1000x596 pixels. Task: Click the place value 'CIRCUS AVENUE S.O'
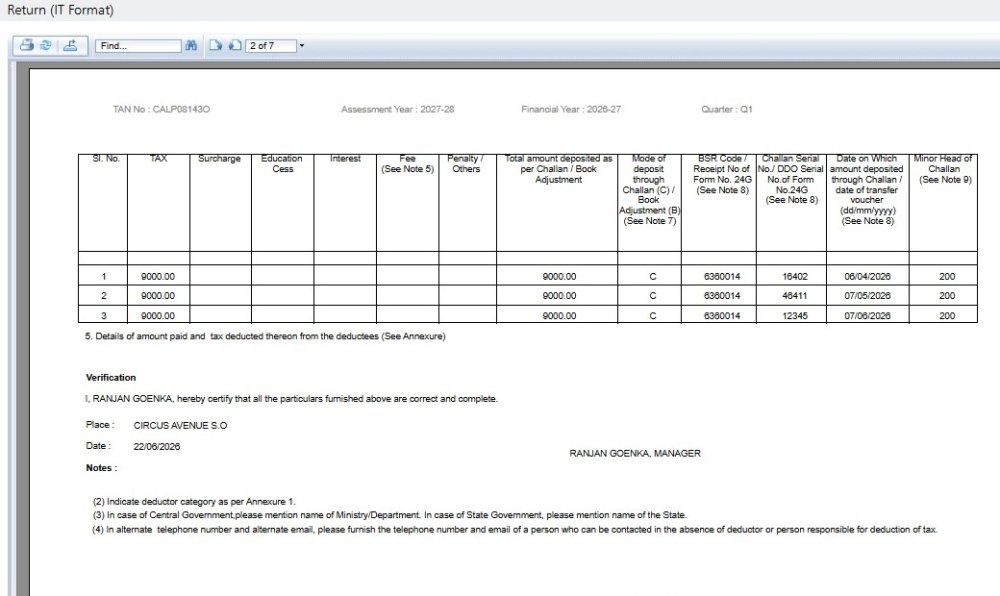pos(180,425)
